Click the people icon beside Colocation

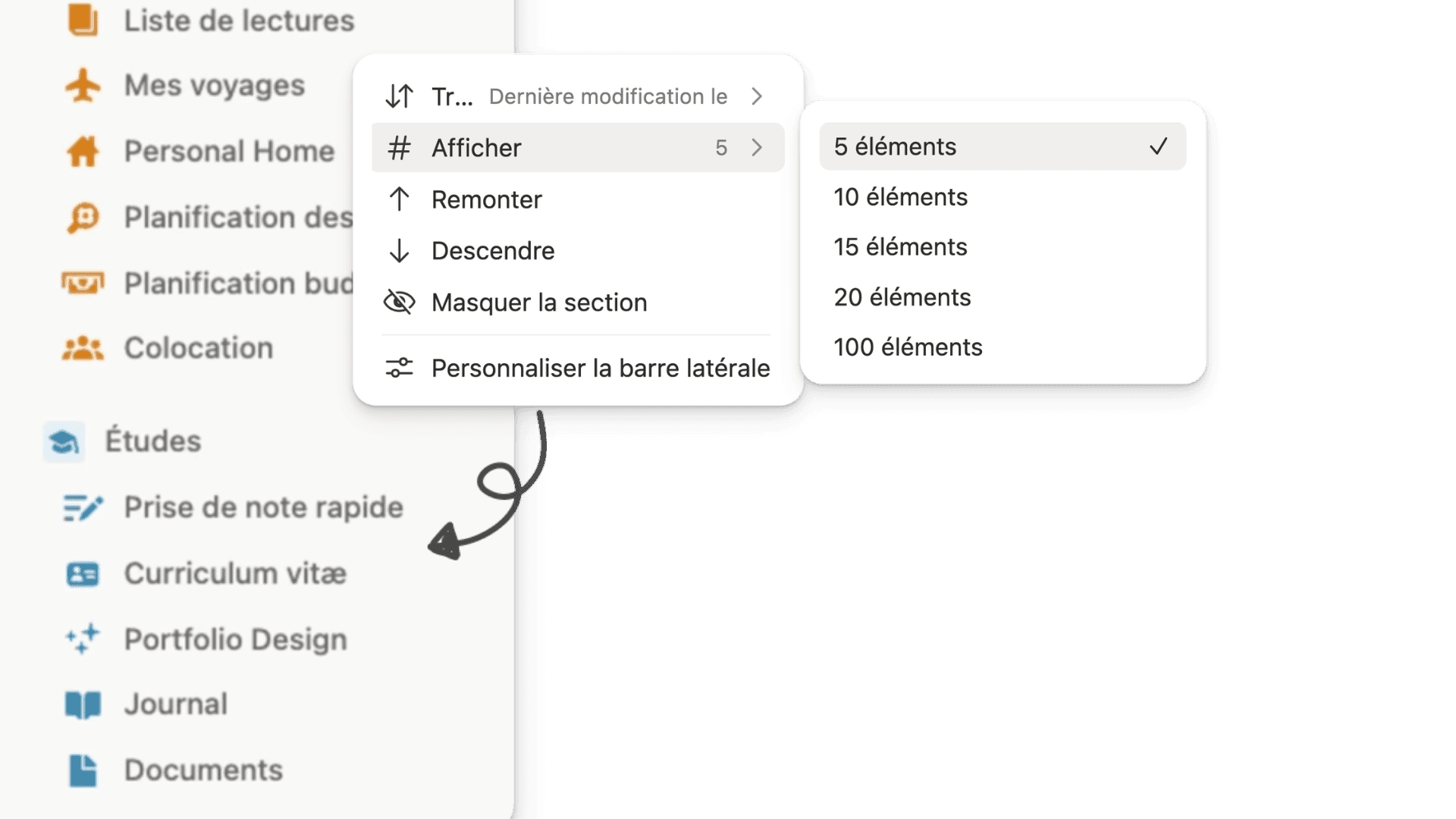pos(83,348)
